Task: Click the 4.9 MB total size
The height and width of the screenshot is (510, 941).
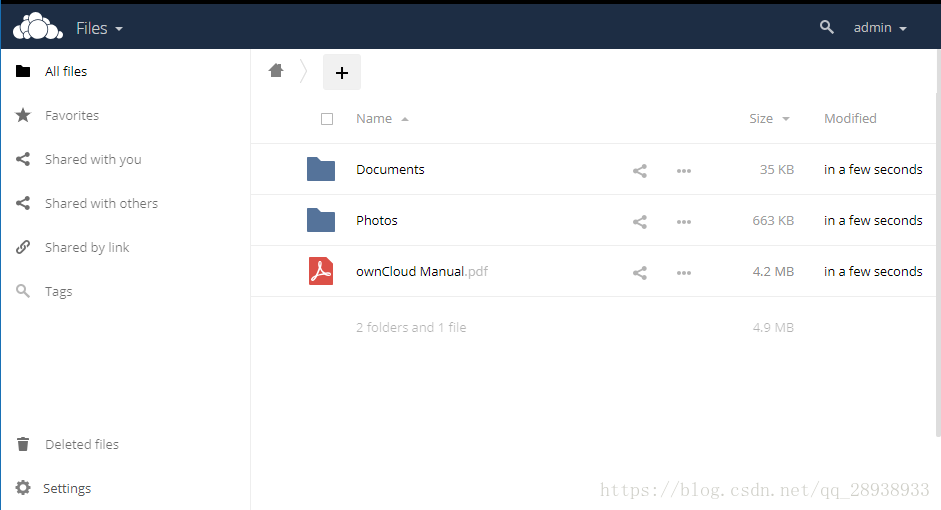Action: pyautogui.click(x=773, y=328)
